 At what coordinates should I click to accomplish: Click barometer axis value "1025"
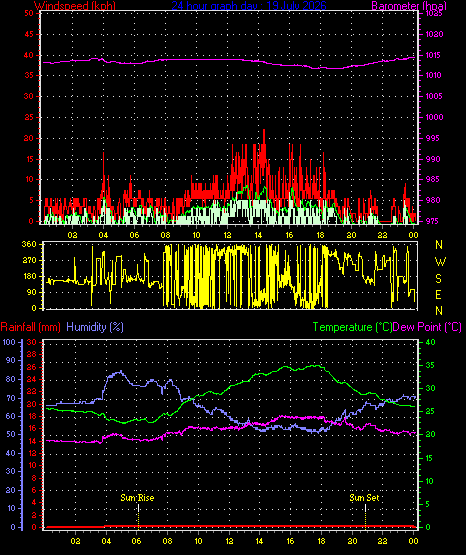(434, 14)
